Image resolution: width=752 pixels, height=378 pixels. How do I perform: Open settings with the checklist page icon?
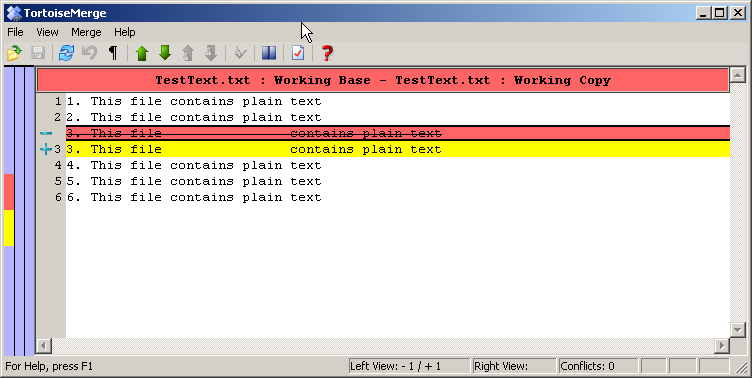(x=298, y=53)
